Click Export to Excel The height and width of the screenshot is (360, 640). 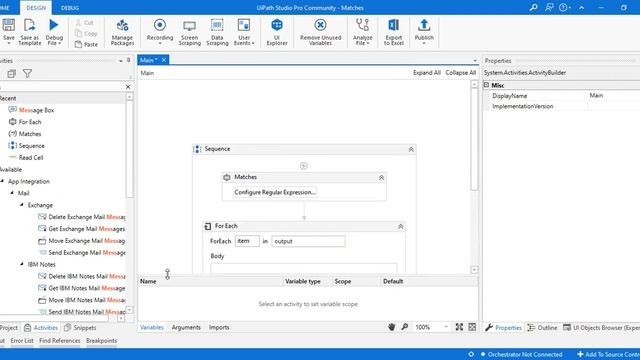(393, 32)
